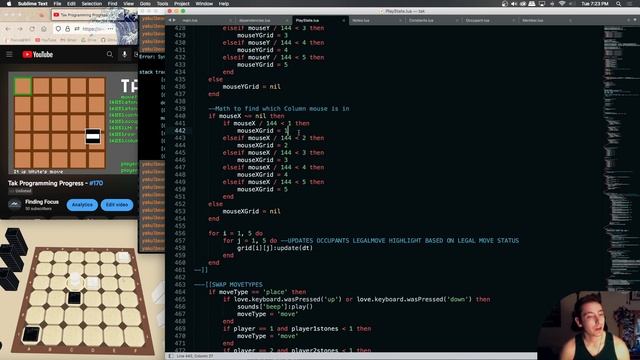
Task: Click the comment 'Math to find which Column mouse is in'
Action: [x=279, y=109]
